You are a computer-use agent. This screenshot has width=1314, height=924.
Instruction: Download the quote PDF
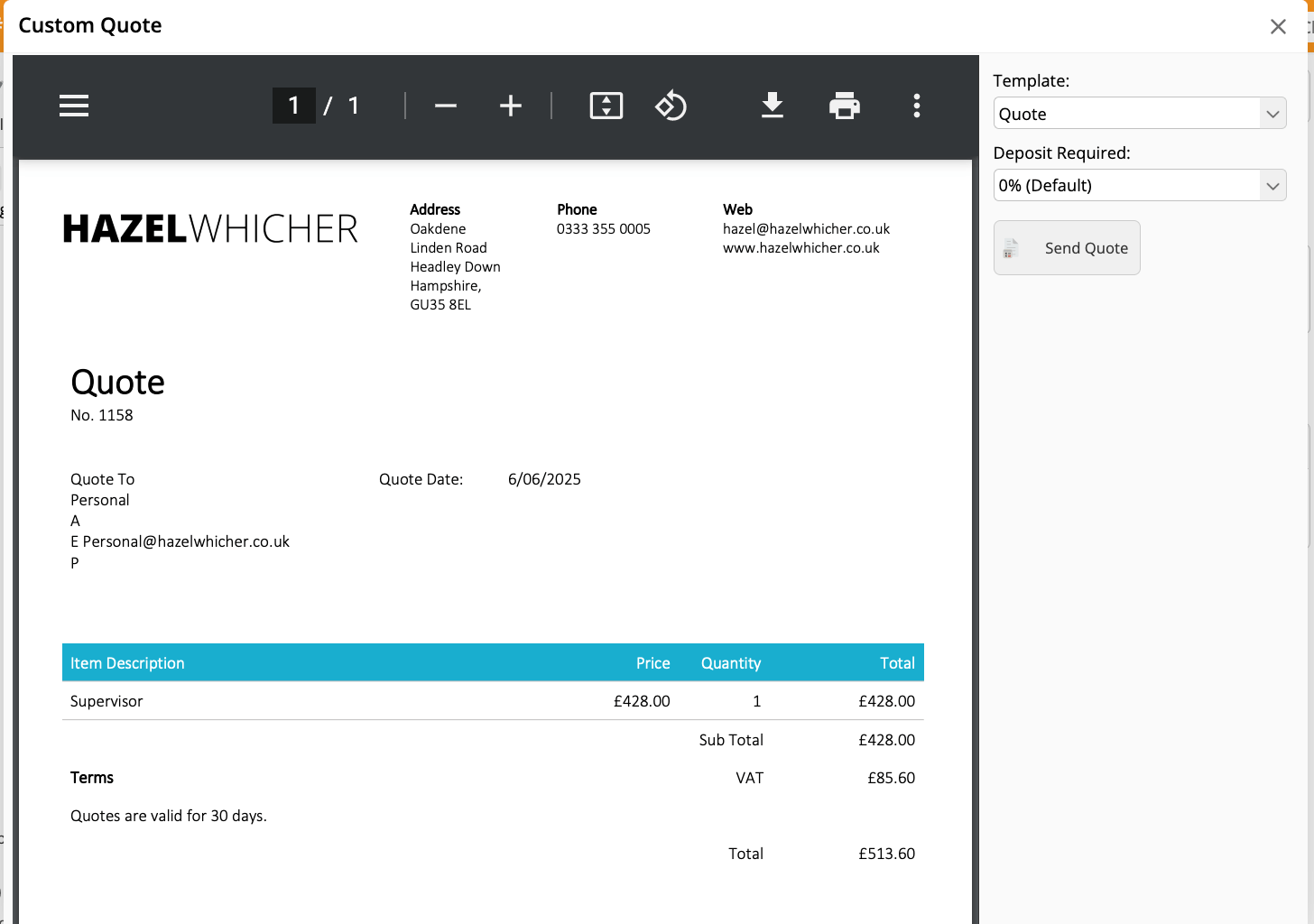tap(773, 106)
